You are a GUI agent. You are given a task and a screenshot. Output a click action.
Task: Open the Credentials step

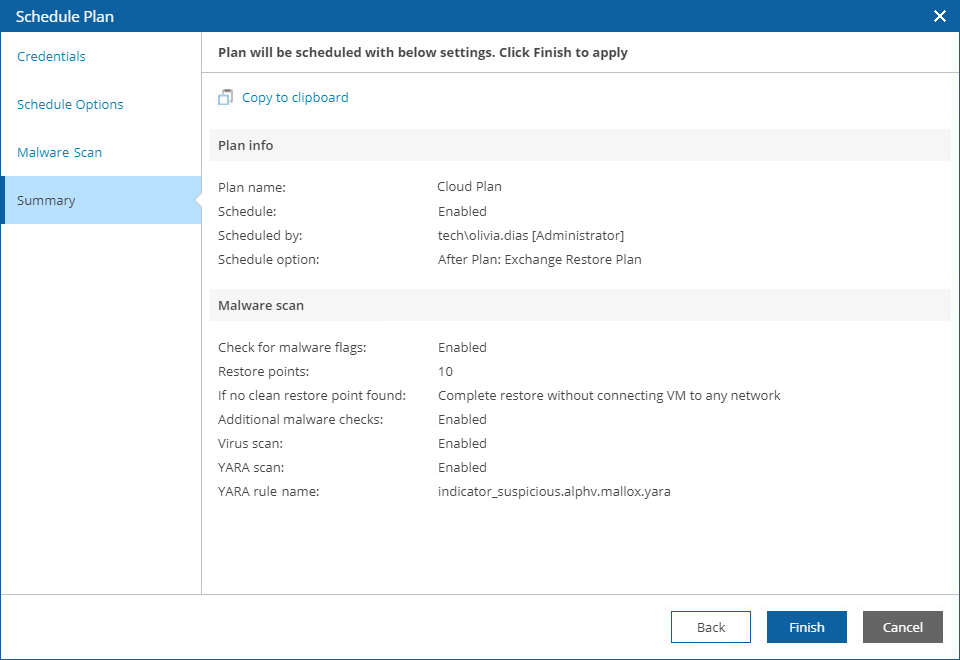point(51,56)
